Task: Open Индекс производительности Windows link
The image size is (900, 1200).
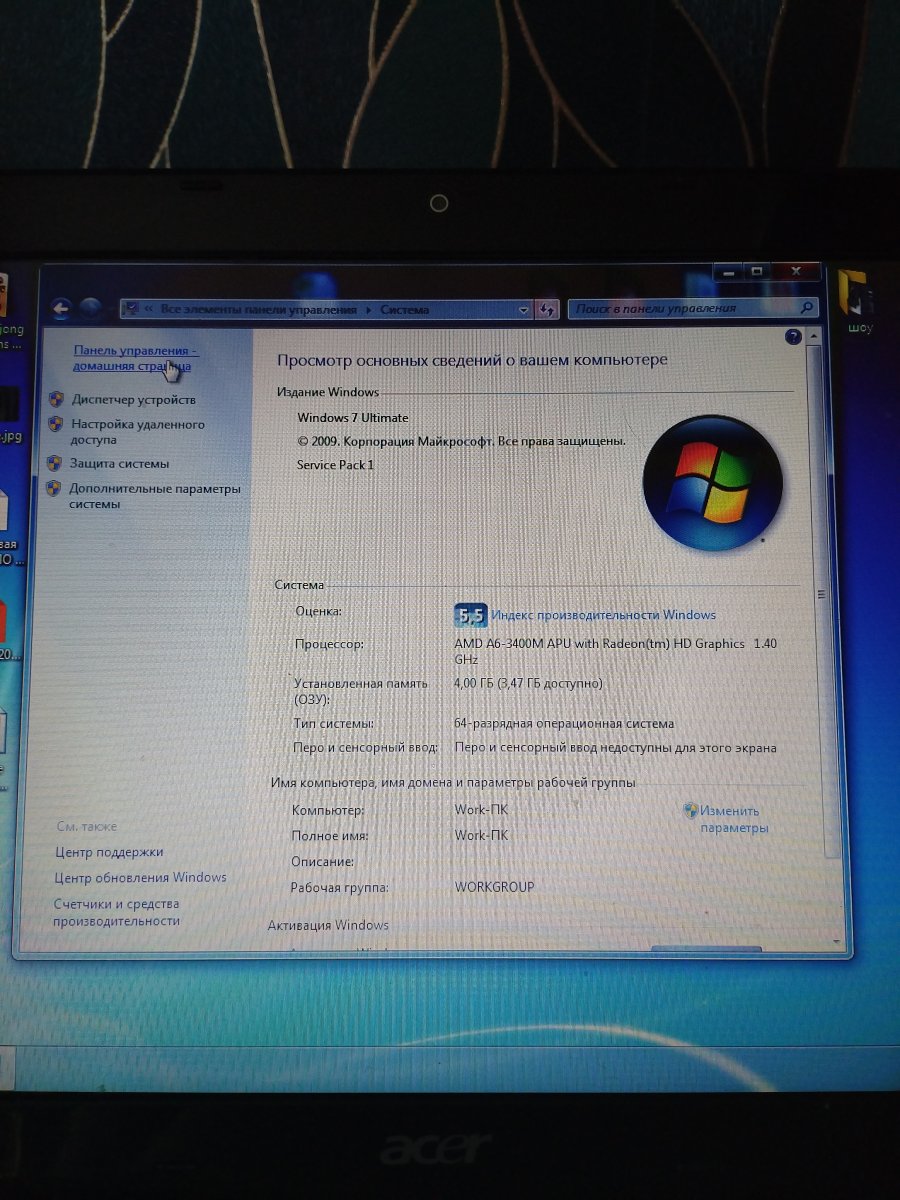Action: (603, 614)
